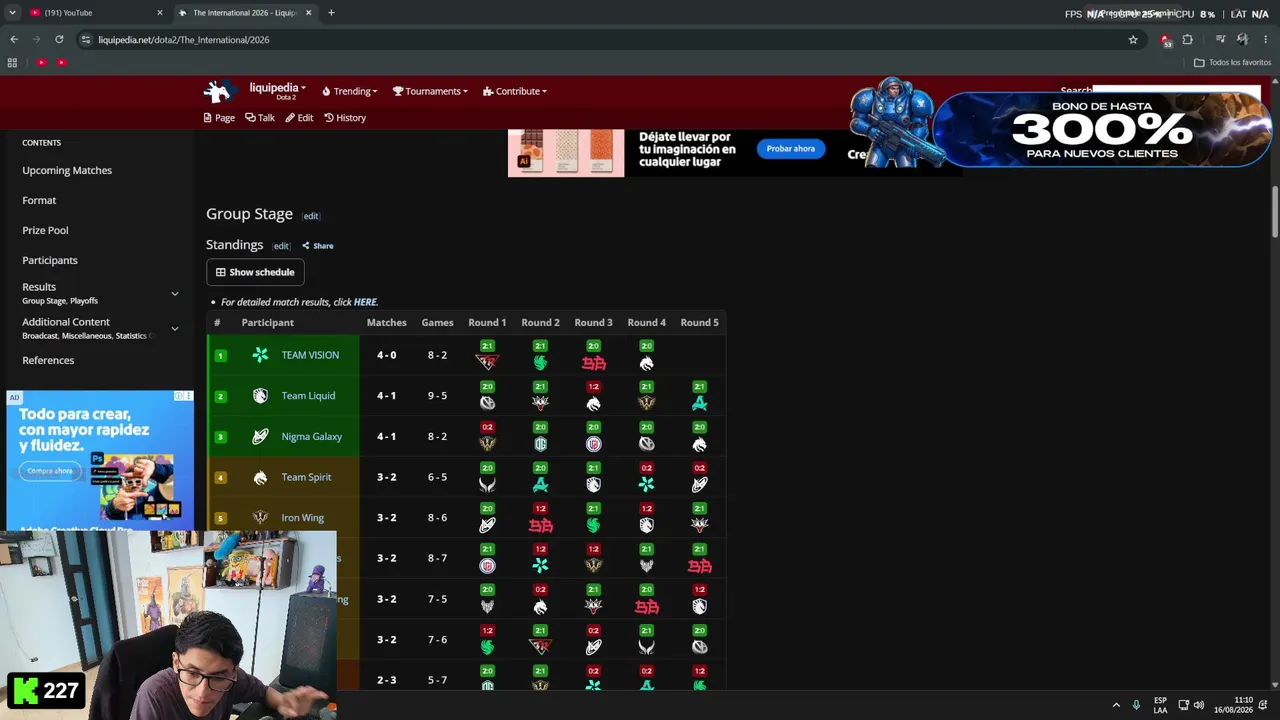Click the TEAM VISION team logo
The width and height of the screenshot is (1280, 720).
point(260,355)
